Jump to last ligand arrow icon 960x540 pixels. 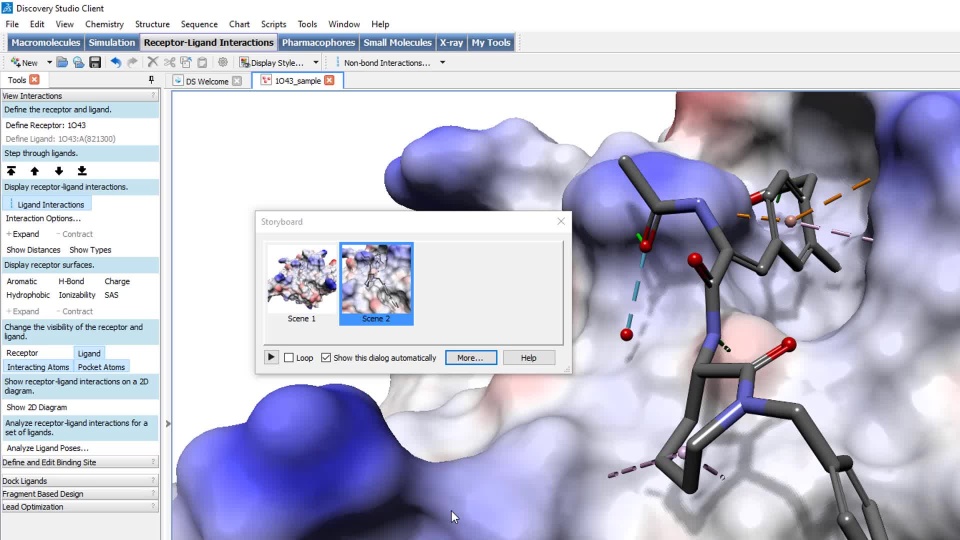click(82, 171)
